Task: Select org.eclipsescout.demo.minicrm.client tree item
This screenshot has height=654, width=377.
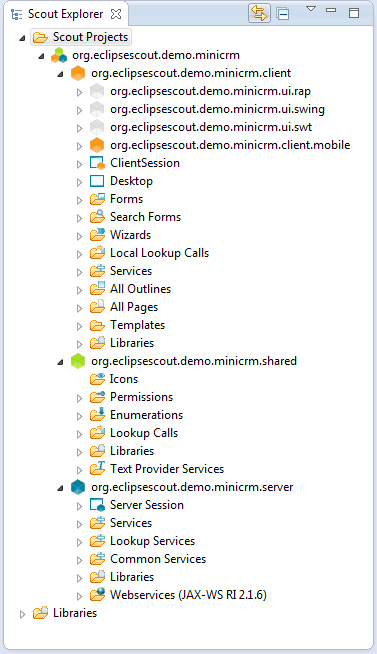Action: [x=191, y=73]
